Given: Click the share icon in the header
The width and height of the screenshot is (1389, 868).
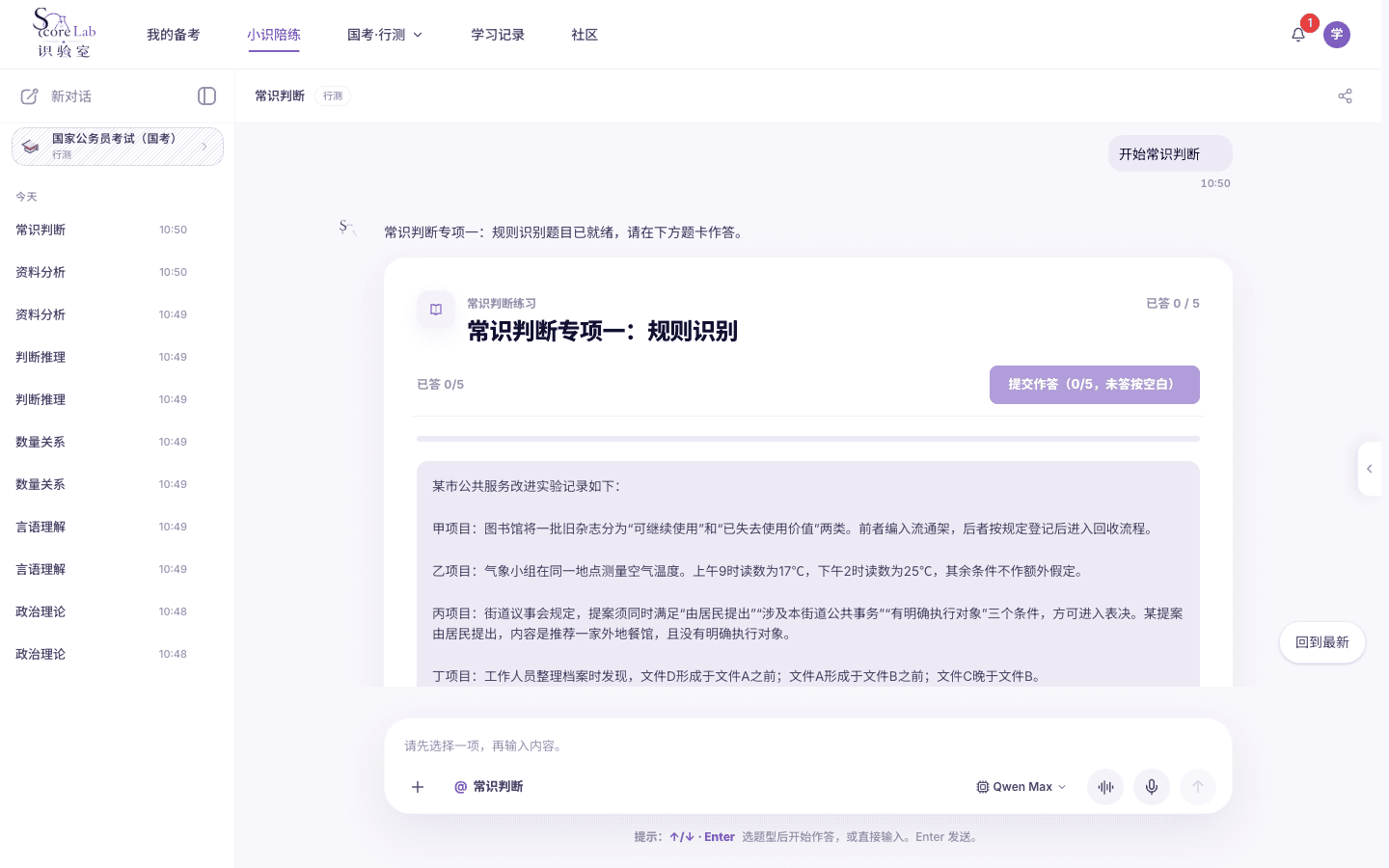Looking at the screenshot, I should click(1346, 95).
